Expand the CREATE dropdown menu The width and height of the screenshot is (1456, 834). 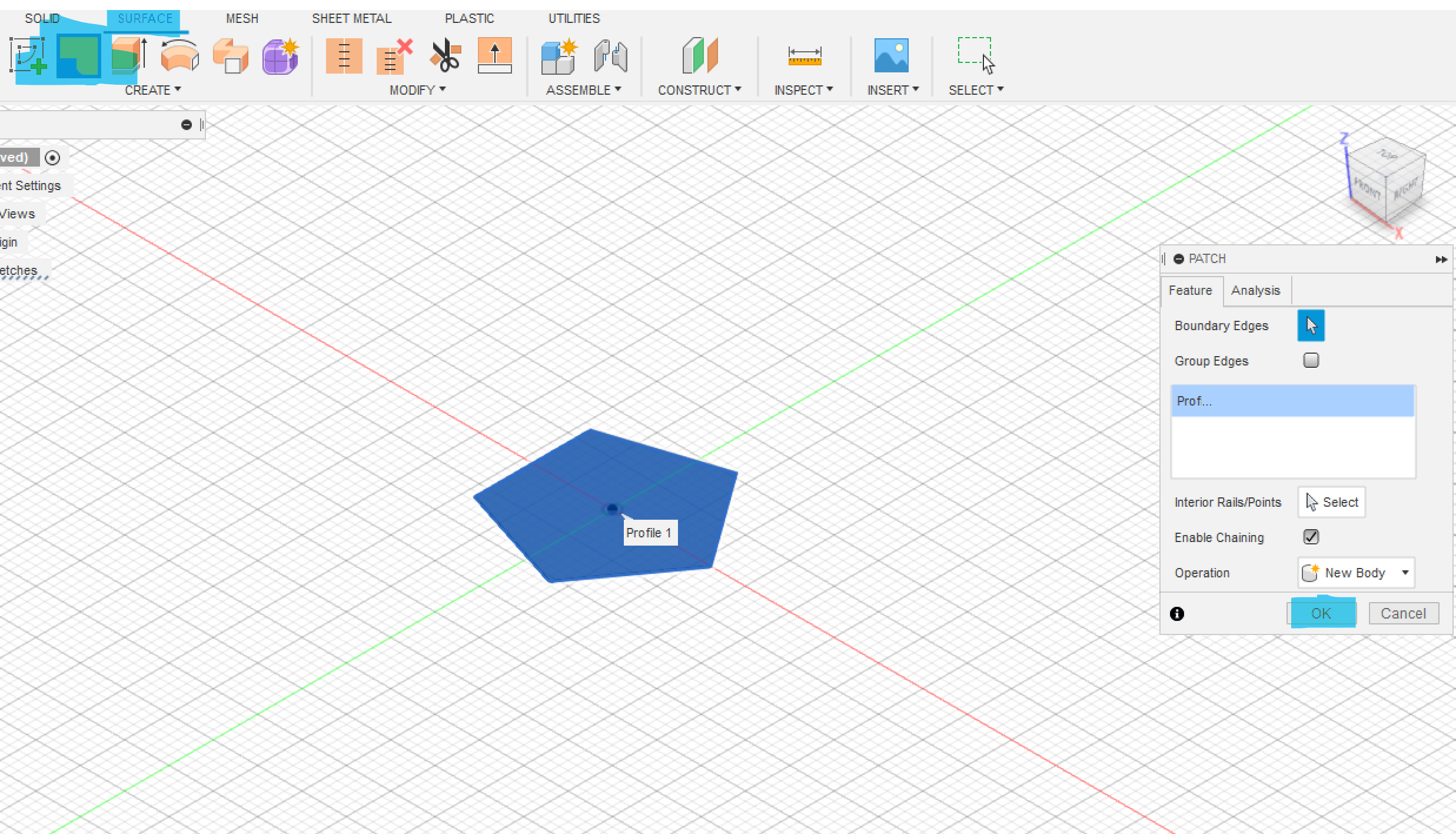152,90
